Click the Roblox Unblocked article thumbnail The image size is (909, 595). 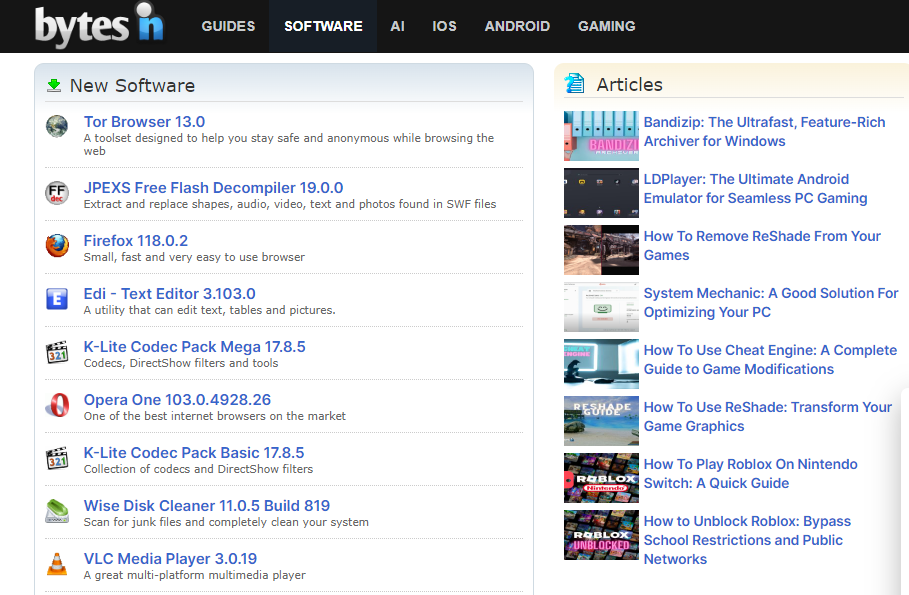[601, 535]
